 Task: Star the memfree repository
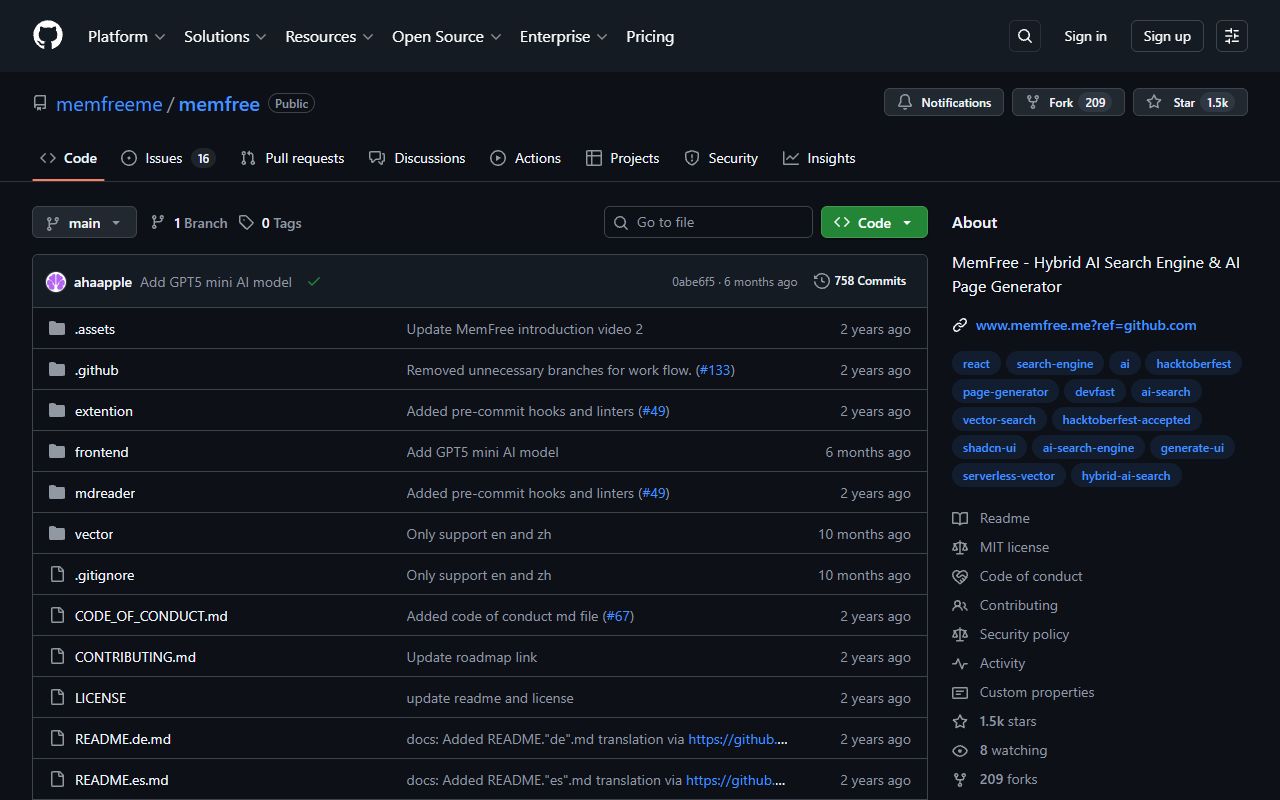pyautogui.click(x=1190, y=102)
